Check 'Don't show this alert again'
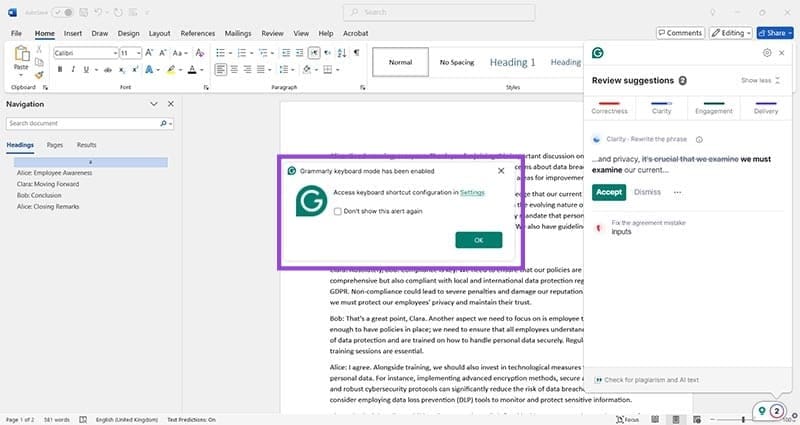This screenshot has height=425, width=800. (x=337, y=211)
